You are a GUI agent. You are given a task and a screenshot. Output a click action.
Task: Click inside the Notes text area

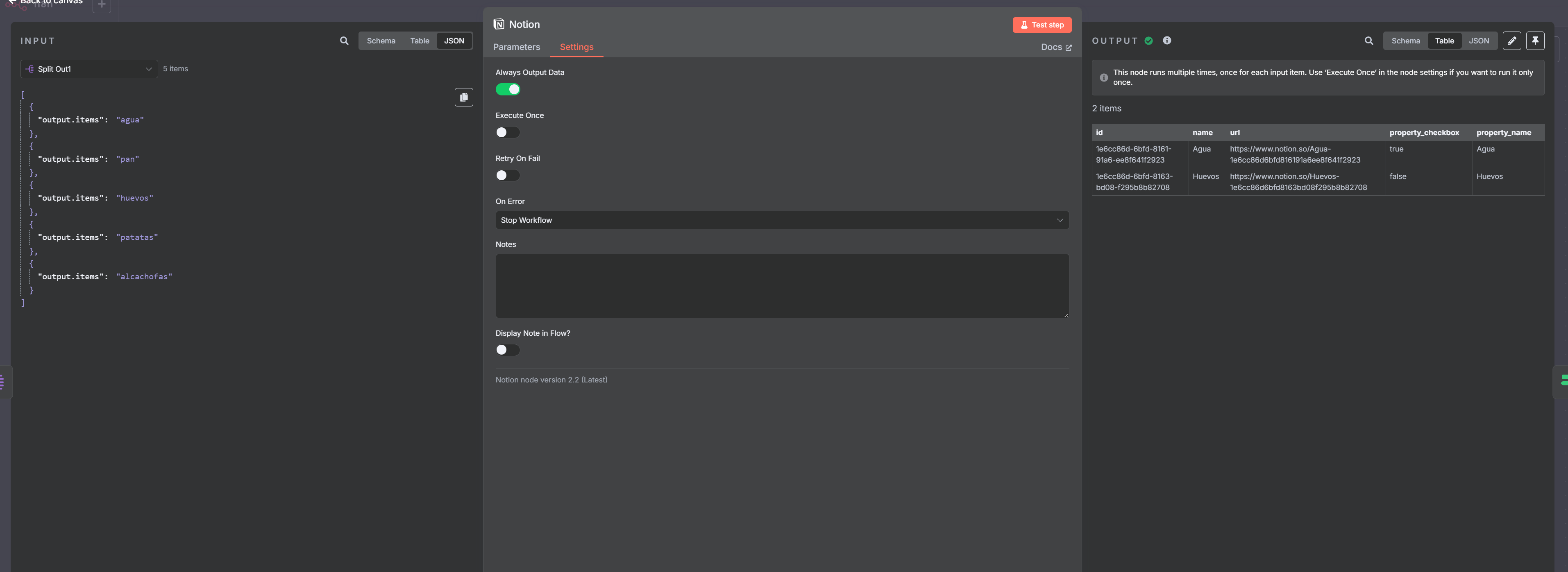tap(782, 286)
